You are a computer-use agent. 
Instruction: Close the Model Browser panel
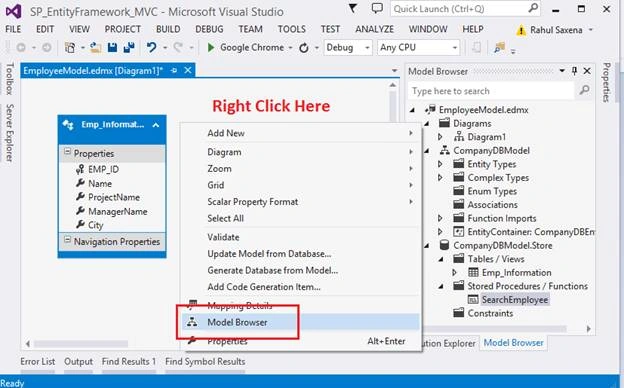(587, 71)
